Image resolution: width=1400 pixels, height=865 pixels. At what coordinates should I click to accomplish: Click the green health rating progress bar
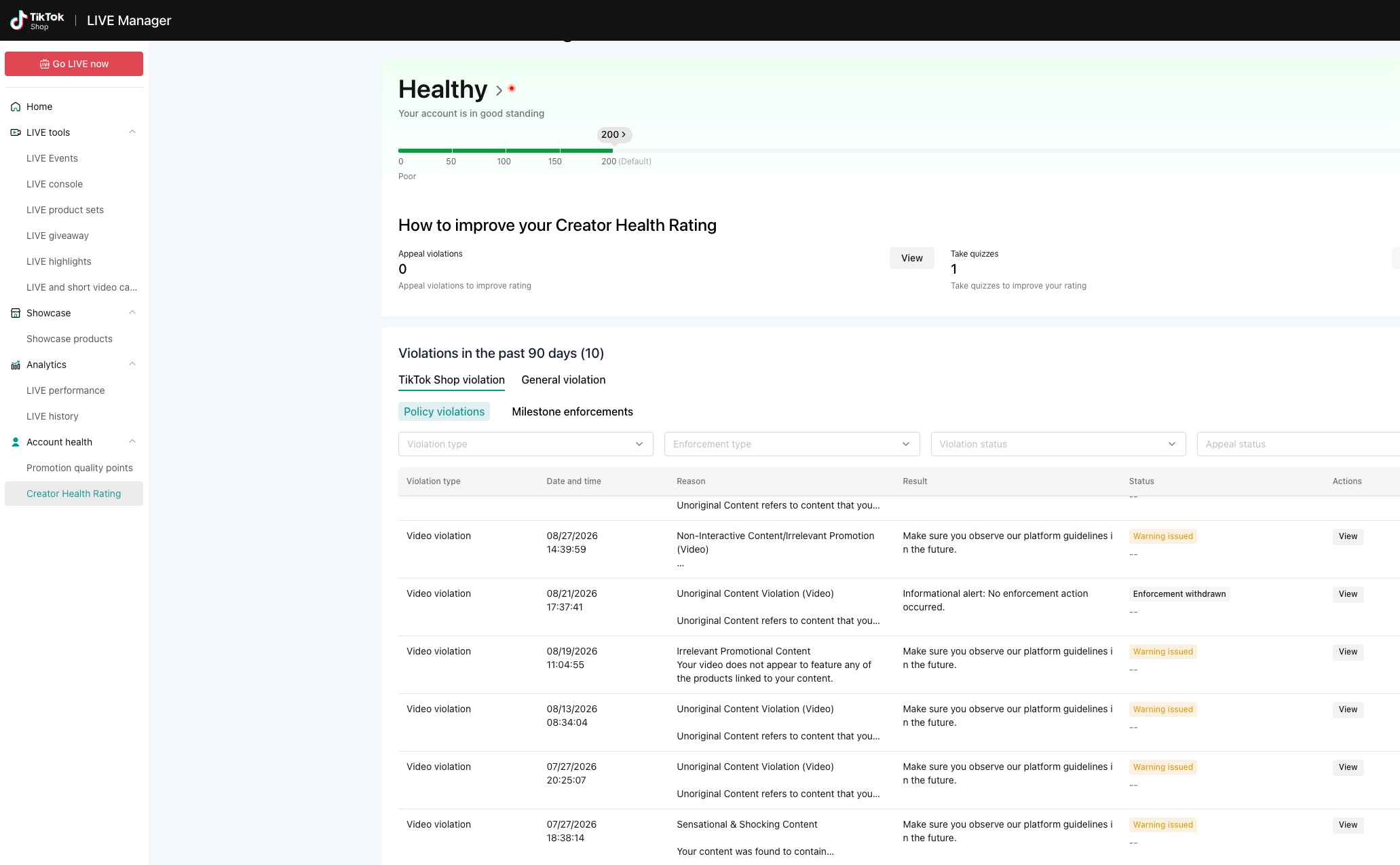[506, 150]
